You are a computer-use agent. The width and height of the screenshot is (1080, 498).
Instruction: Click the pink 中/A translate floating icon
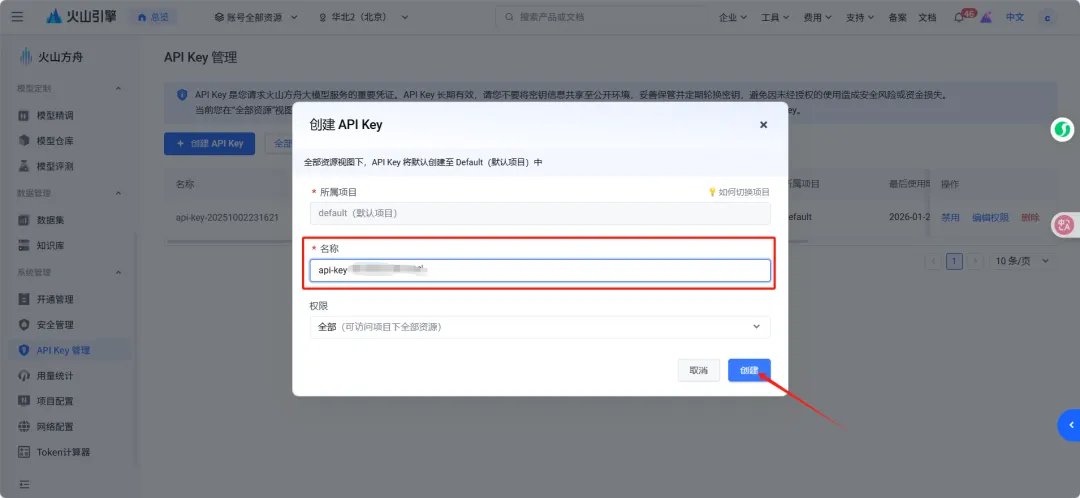[1064, 225]
